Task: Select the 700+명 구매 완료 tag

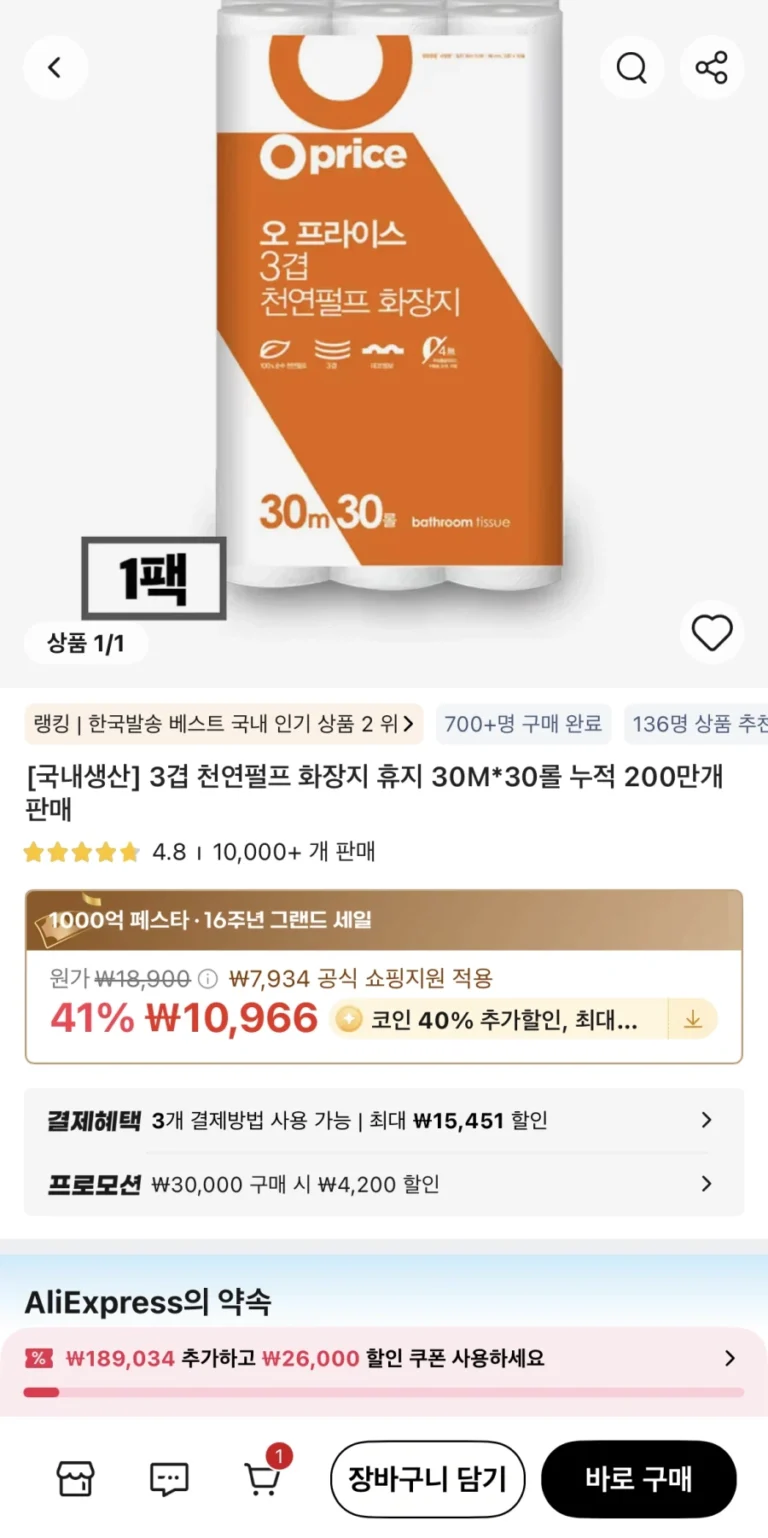Action: tap(523, 724)
